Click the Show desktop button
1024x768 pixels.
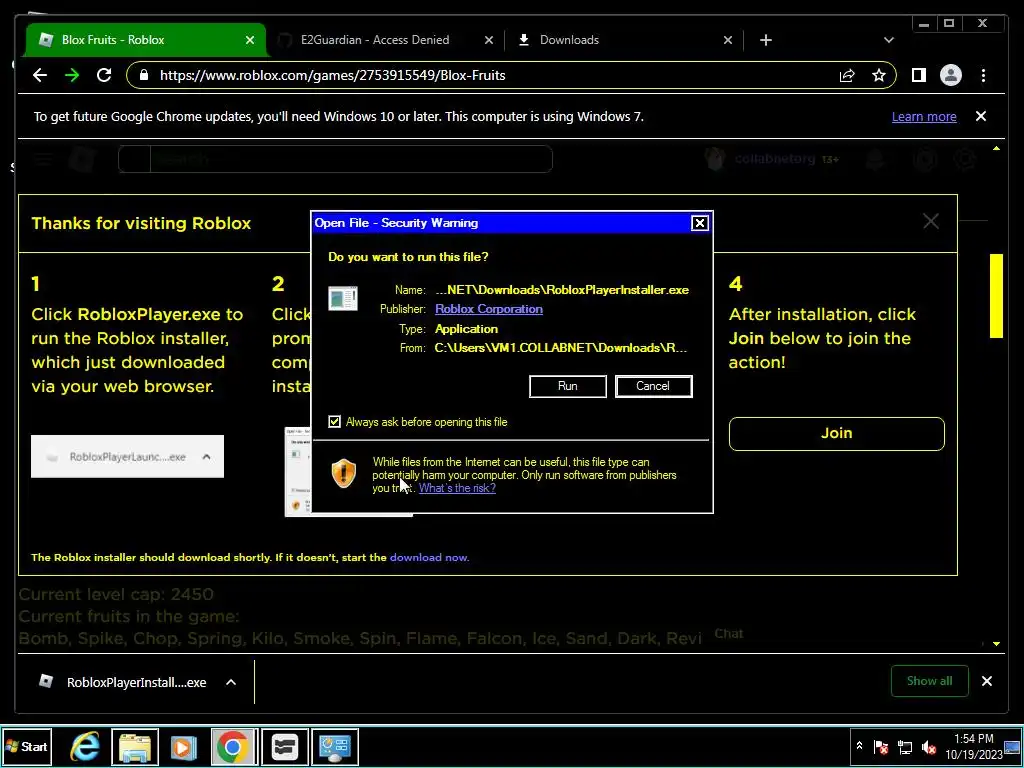click(x=1014, y=746)
